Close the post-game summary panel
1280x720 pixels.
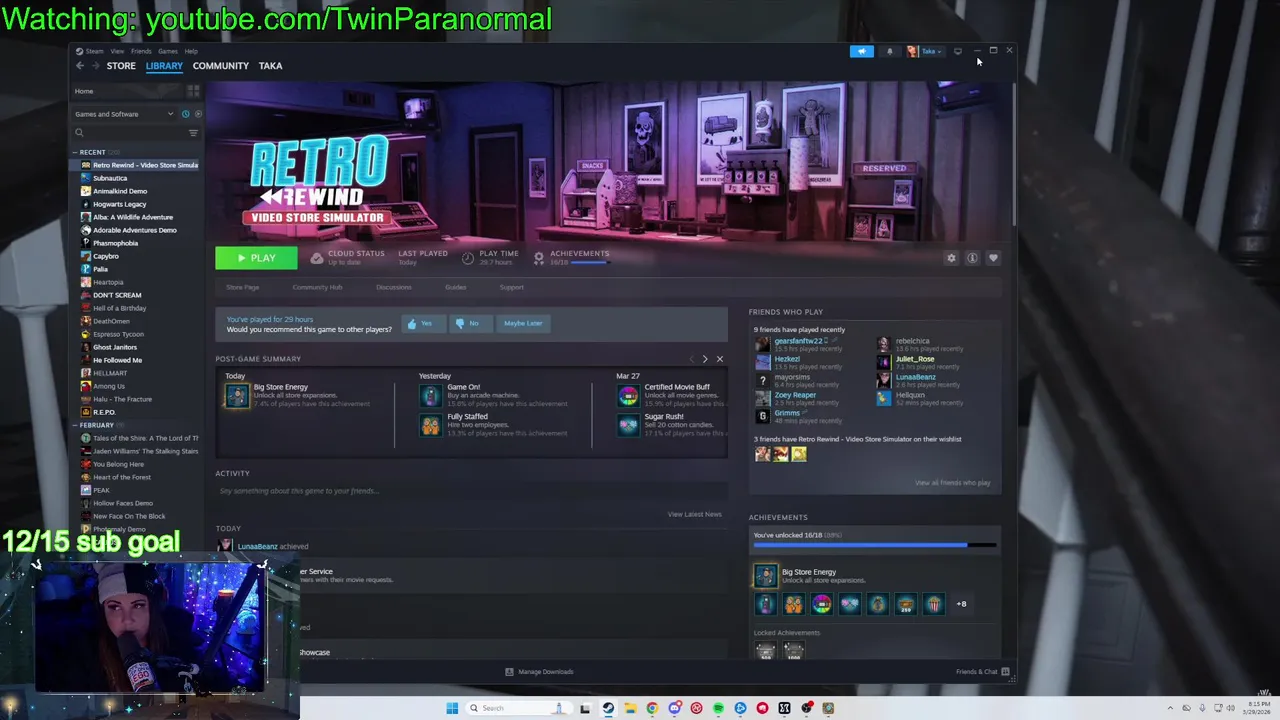point(719,359)
